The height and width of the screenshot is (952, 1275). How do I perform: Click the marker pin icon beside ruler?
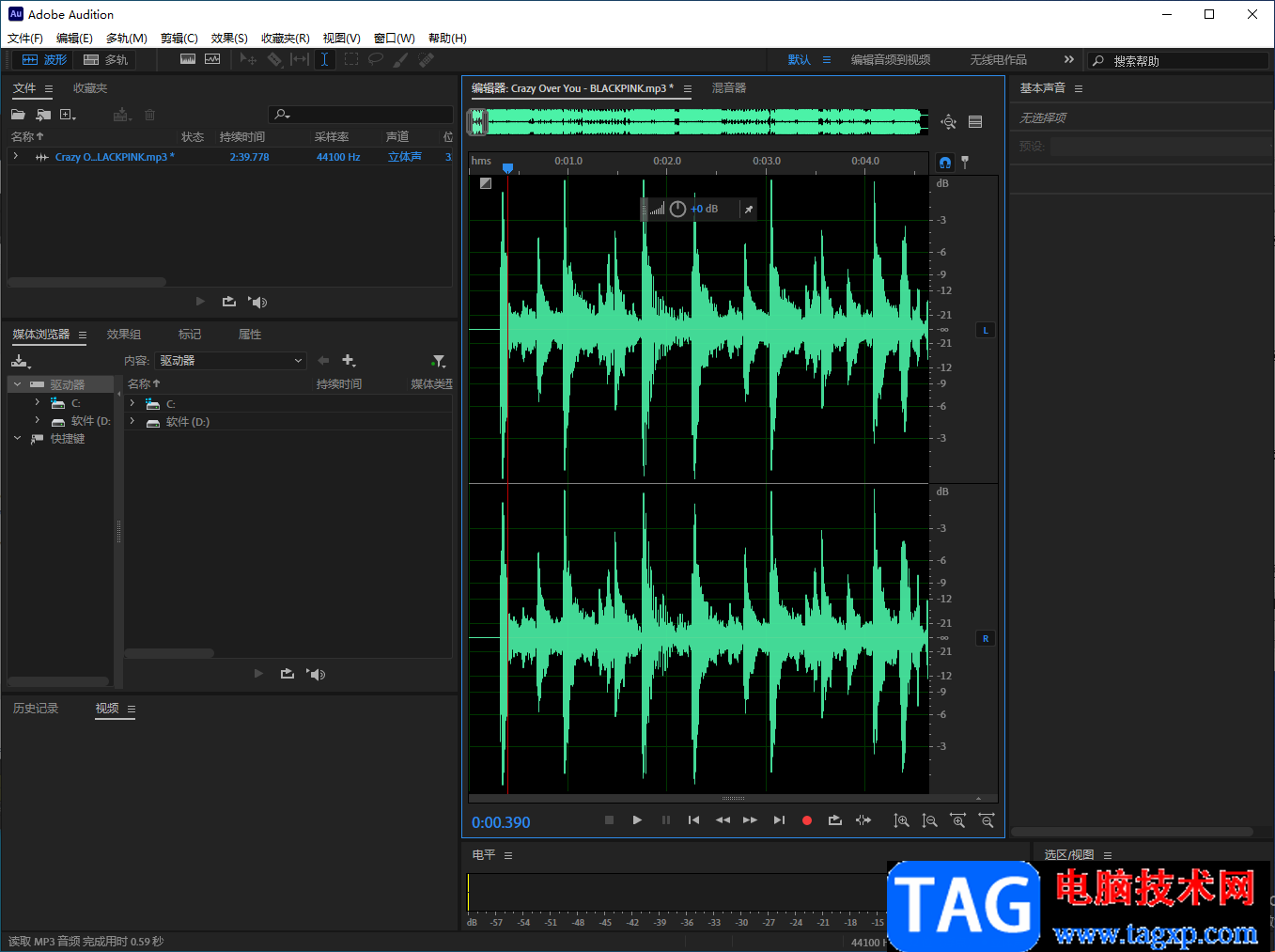click(x=965, y=162)
